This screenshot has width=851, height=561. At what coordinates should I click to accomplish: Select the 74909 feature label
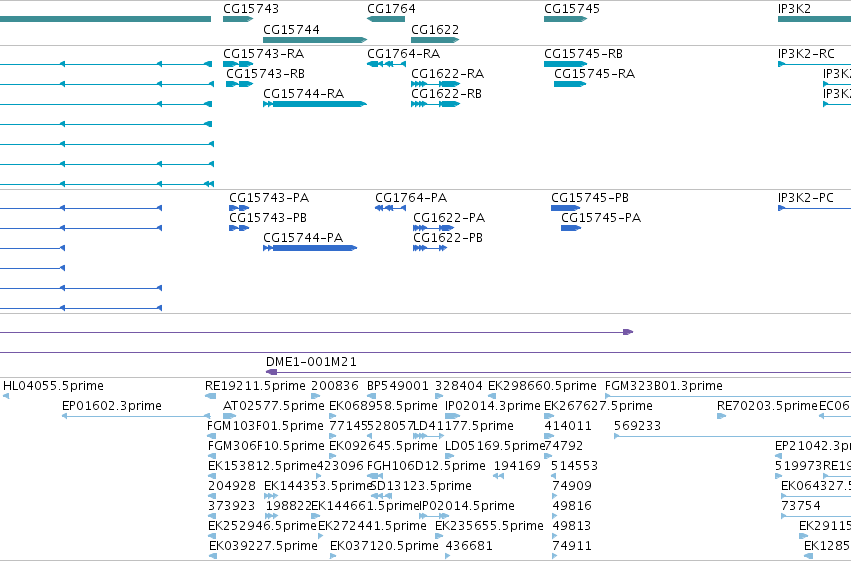coord(572,486)
